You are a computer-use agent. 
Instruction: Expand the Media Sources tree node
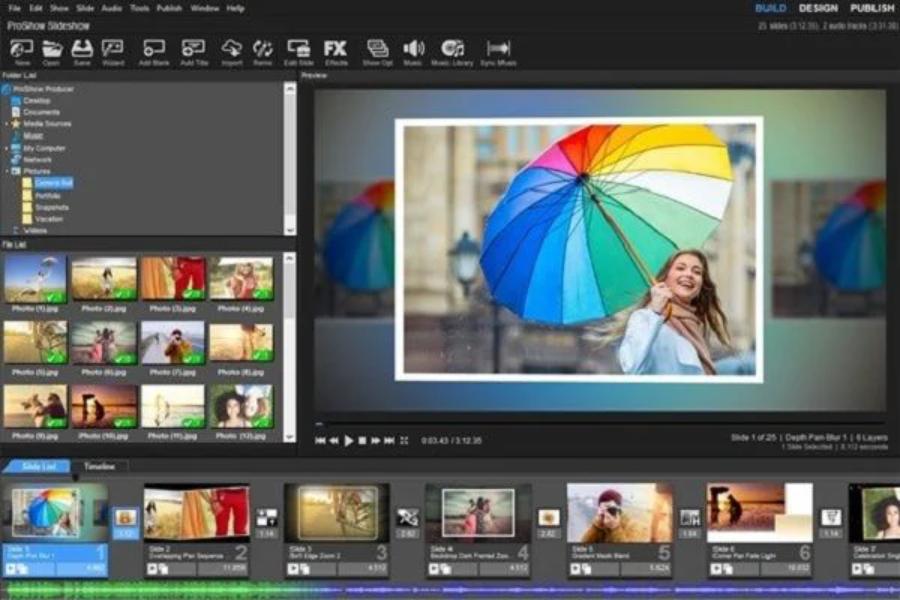click(x=6, y=124)
